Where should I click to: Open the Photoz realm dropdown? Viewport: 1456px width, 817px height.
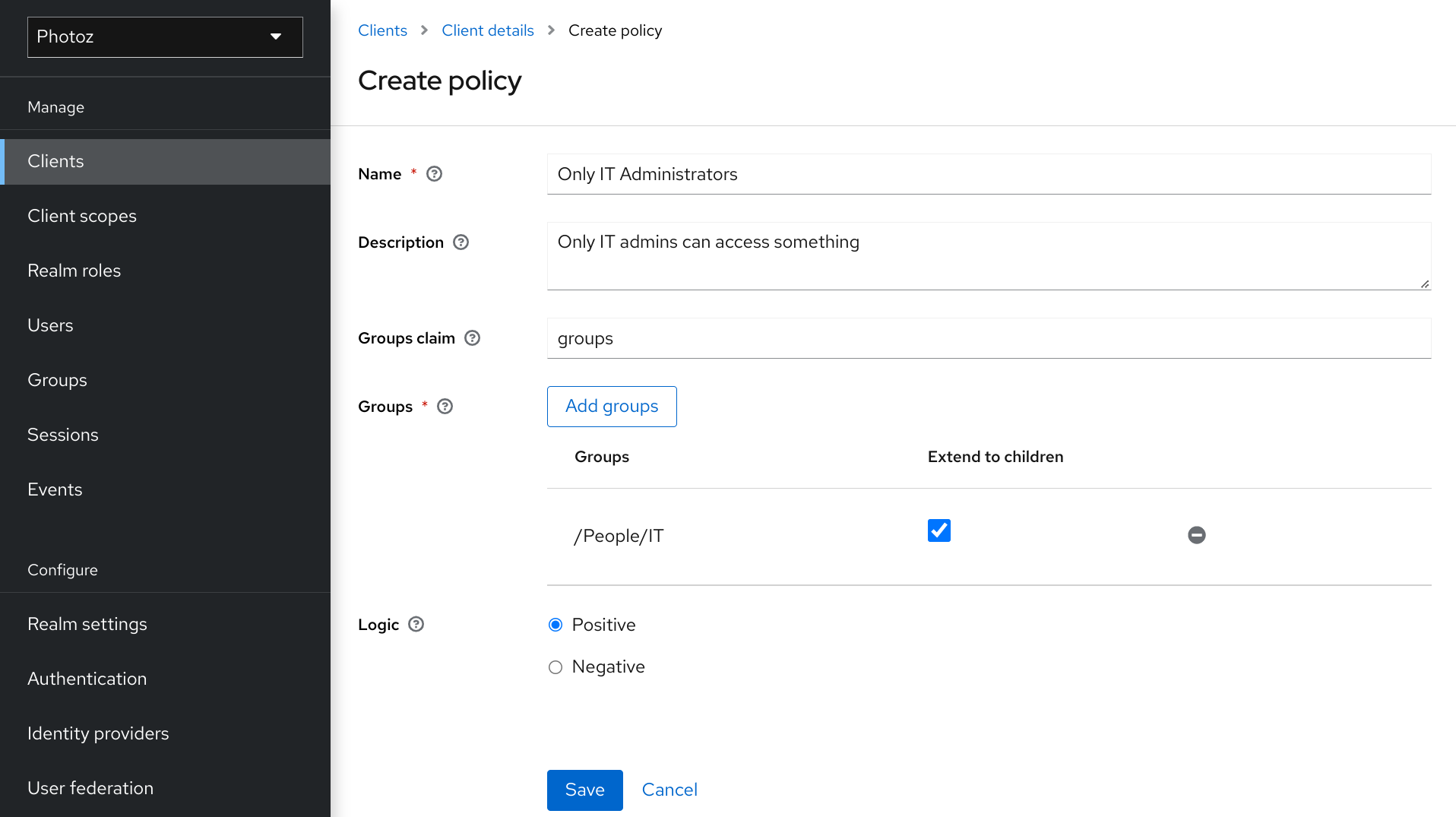pyautogui.click(x=165, y=37)
